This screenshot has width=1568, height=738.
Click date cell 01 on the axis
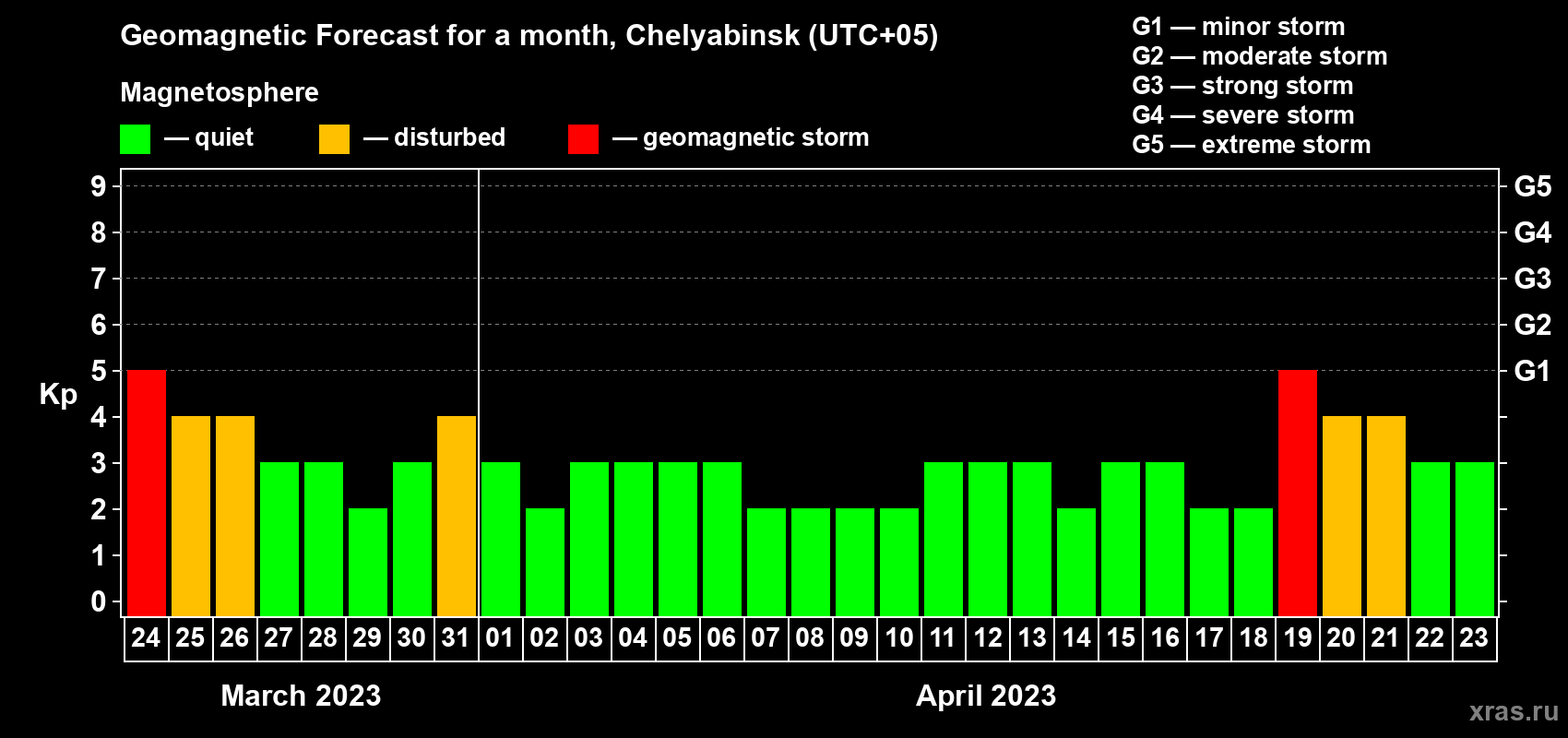click(501, 638)
